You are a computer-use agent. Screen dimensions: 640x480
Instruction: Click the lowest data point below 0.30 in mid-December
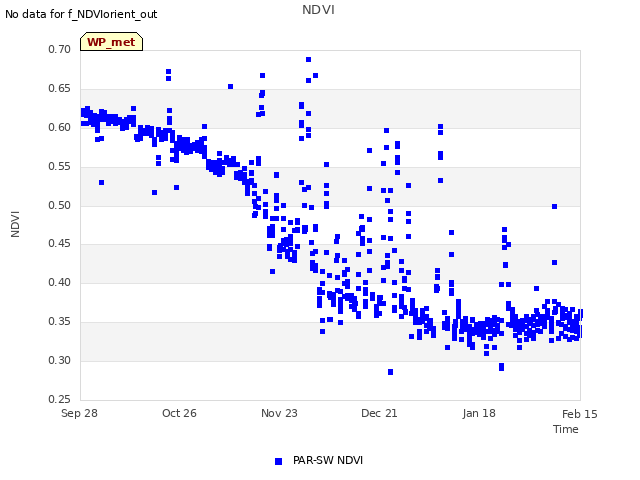tap(390, 372)
